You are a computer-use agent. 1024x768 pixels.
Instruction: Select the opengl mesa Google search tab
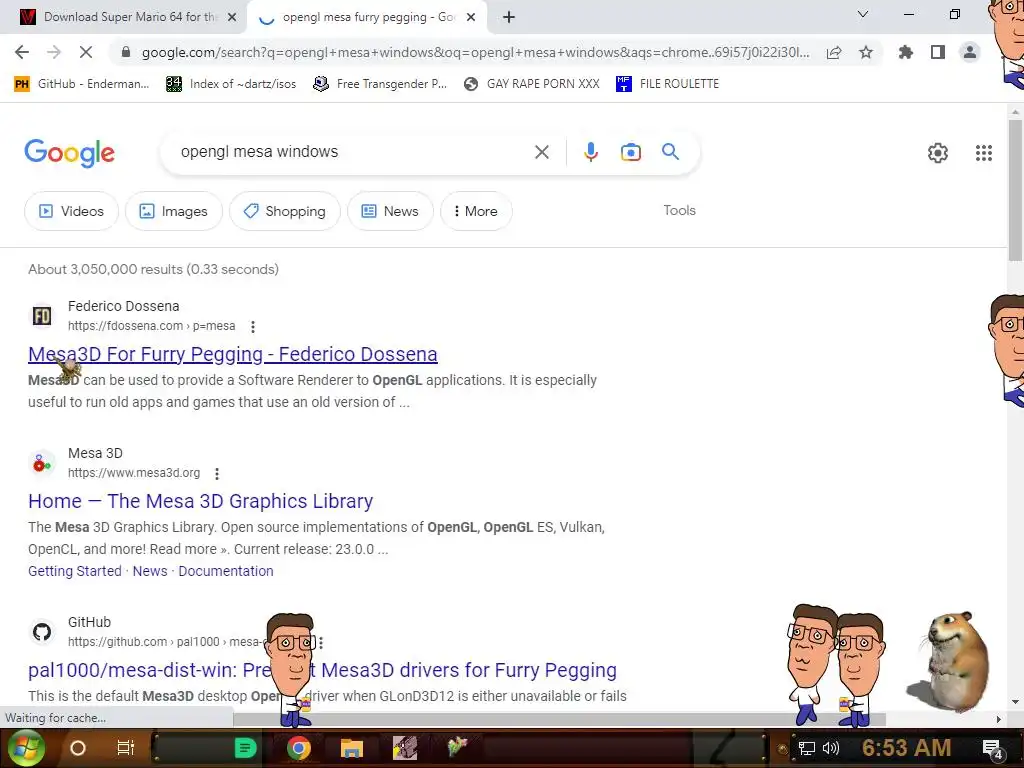point(367,17)
